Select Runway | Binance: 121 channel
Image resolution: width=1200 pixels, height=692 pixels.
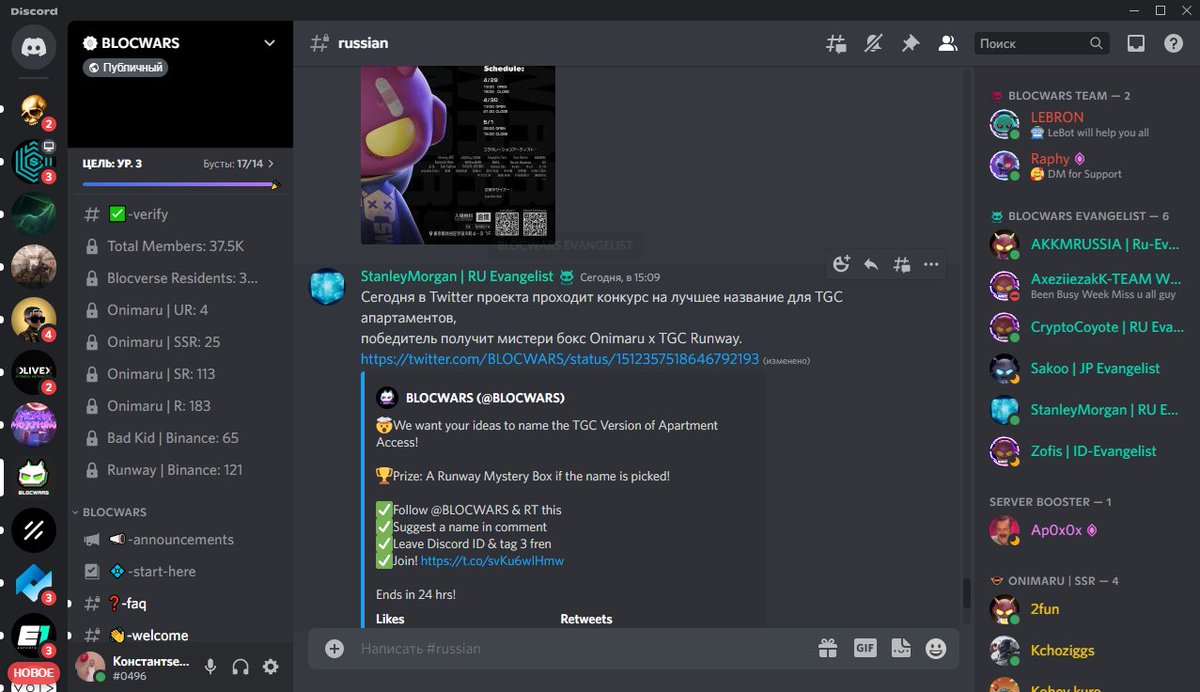pos(181,470)
